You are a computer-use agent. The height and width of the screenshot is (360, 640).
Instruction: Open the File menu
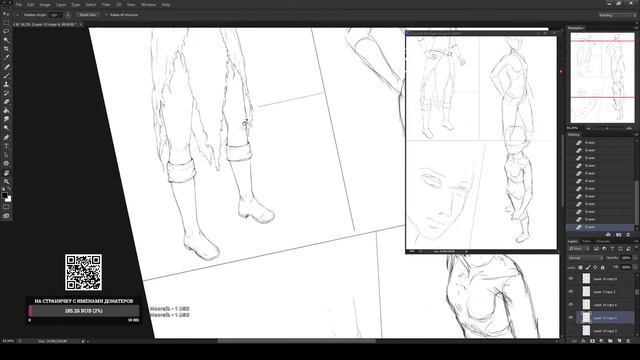19,5
